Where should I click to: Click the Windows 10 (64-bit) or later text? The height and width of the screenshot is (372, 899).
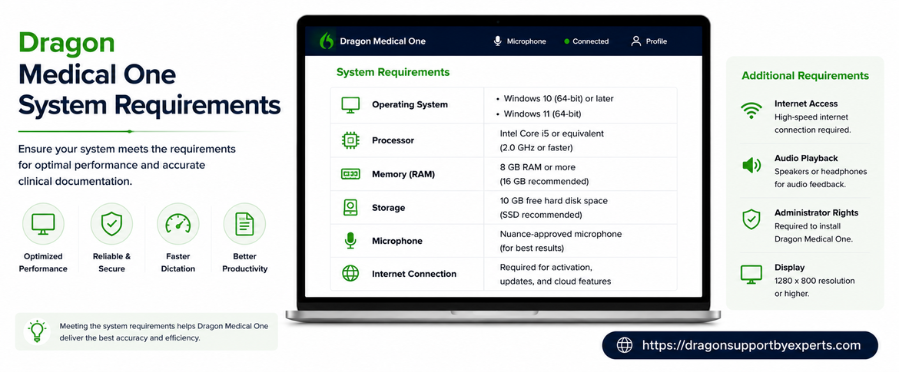pos(558,99)
